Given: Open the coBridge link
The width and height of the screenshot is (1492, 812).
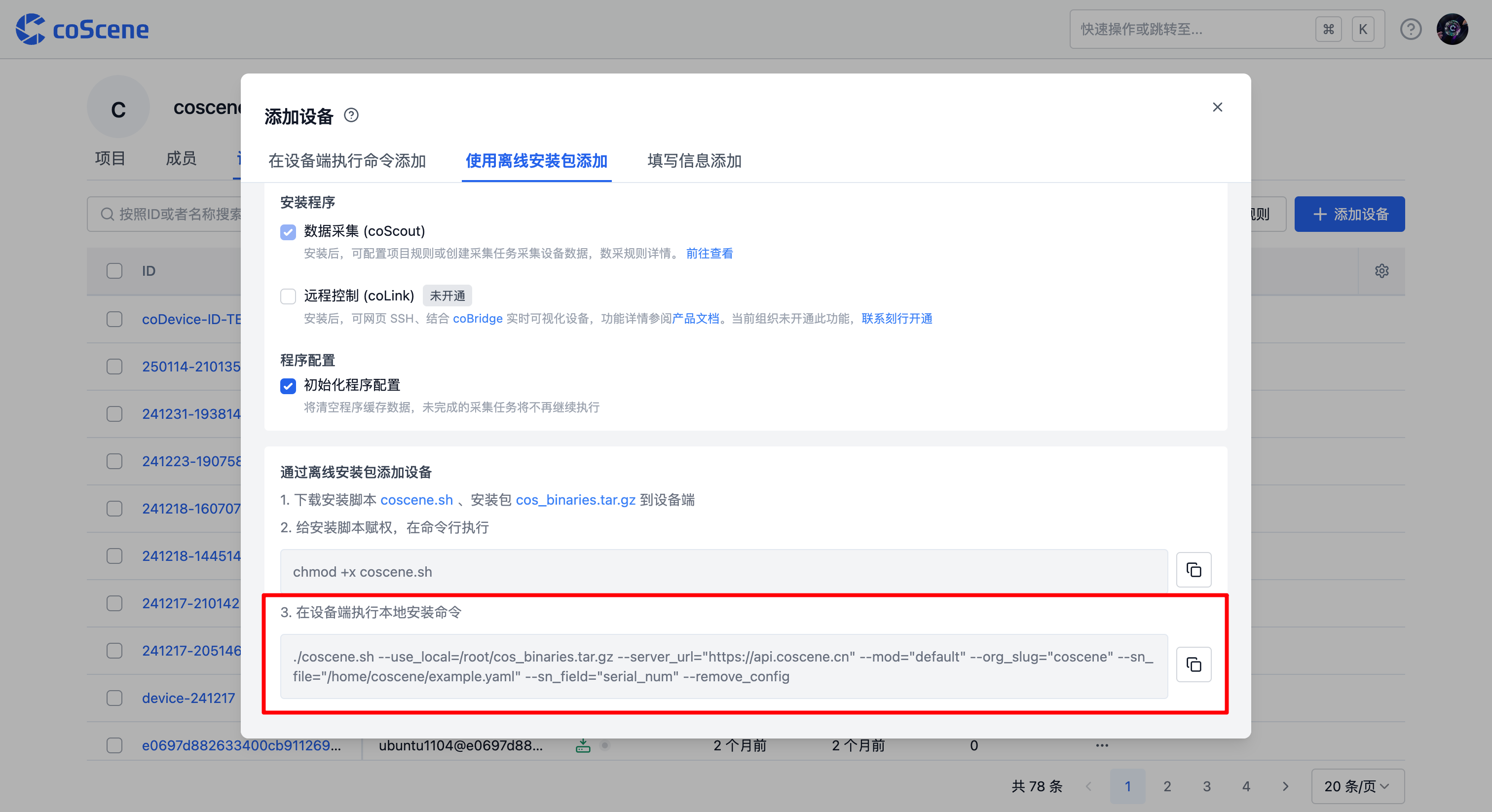Looking at the screenshot, I should (478, 319).
